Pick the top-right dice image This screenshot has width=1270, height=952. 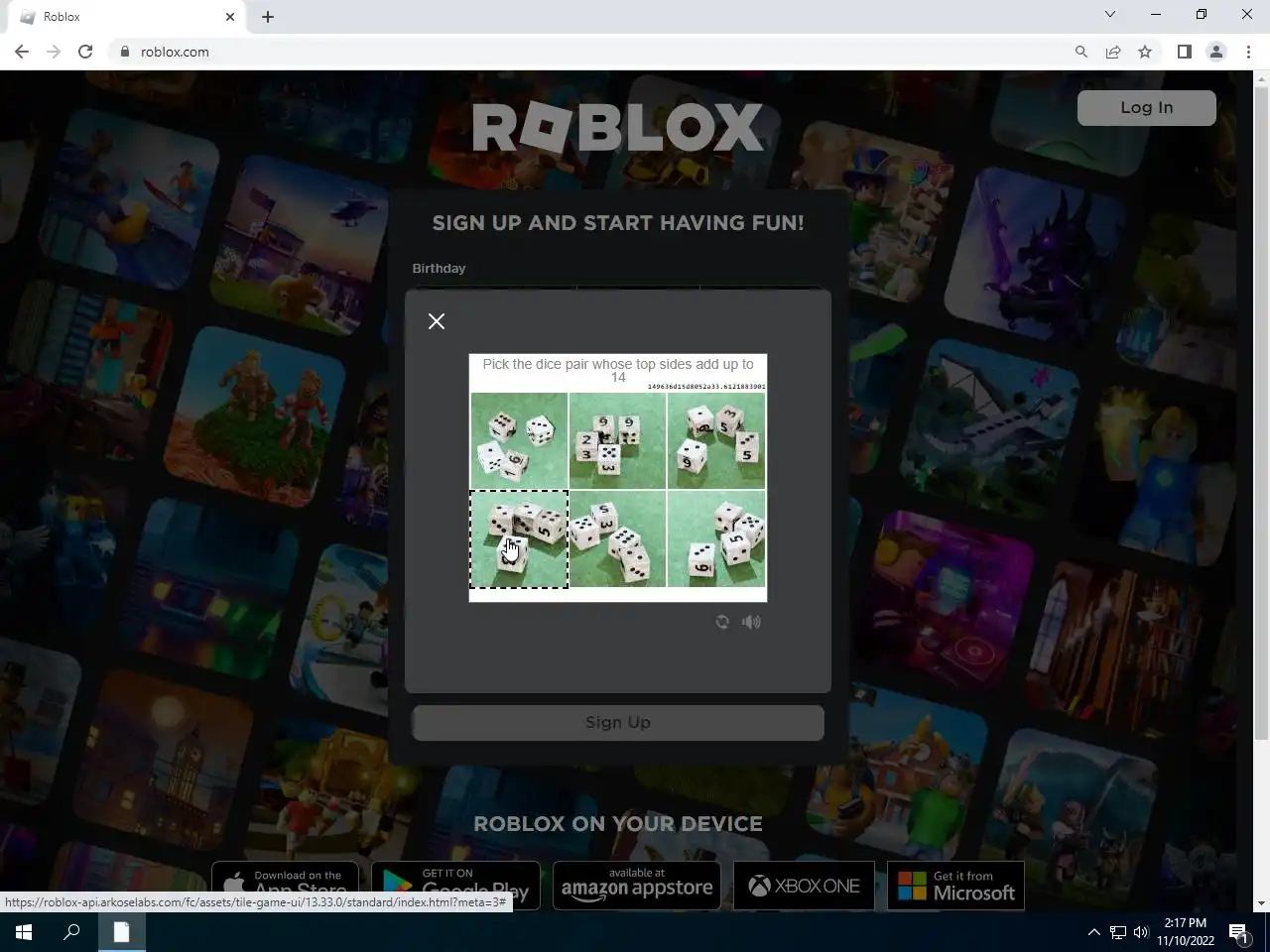716,441
